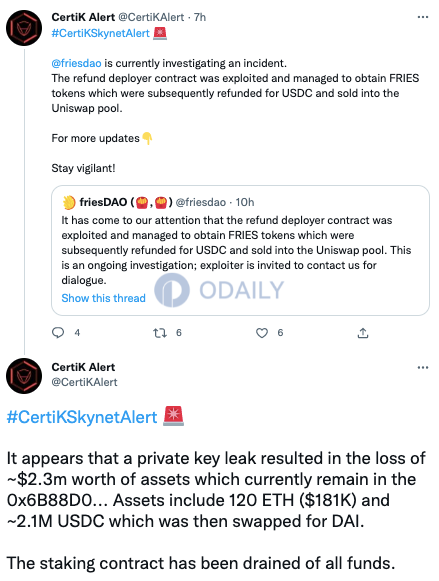Open three-dot menu on top tweet
Screen dimensions: 439x581
pos(423,17)
